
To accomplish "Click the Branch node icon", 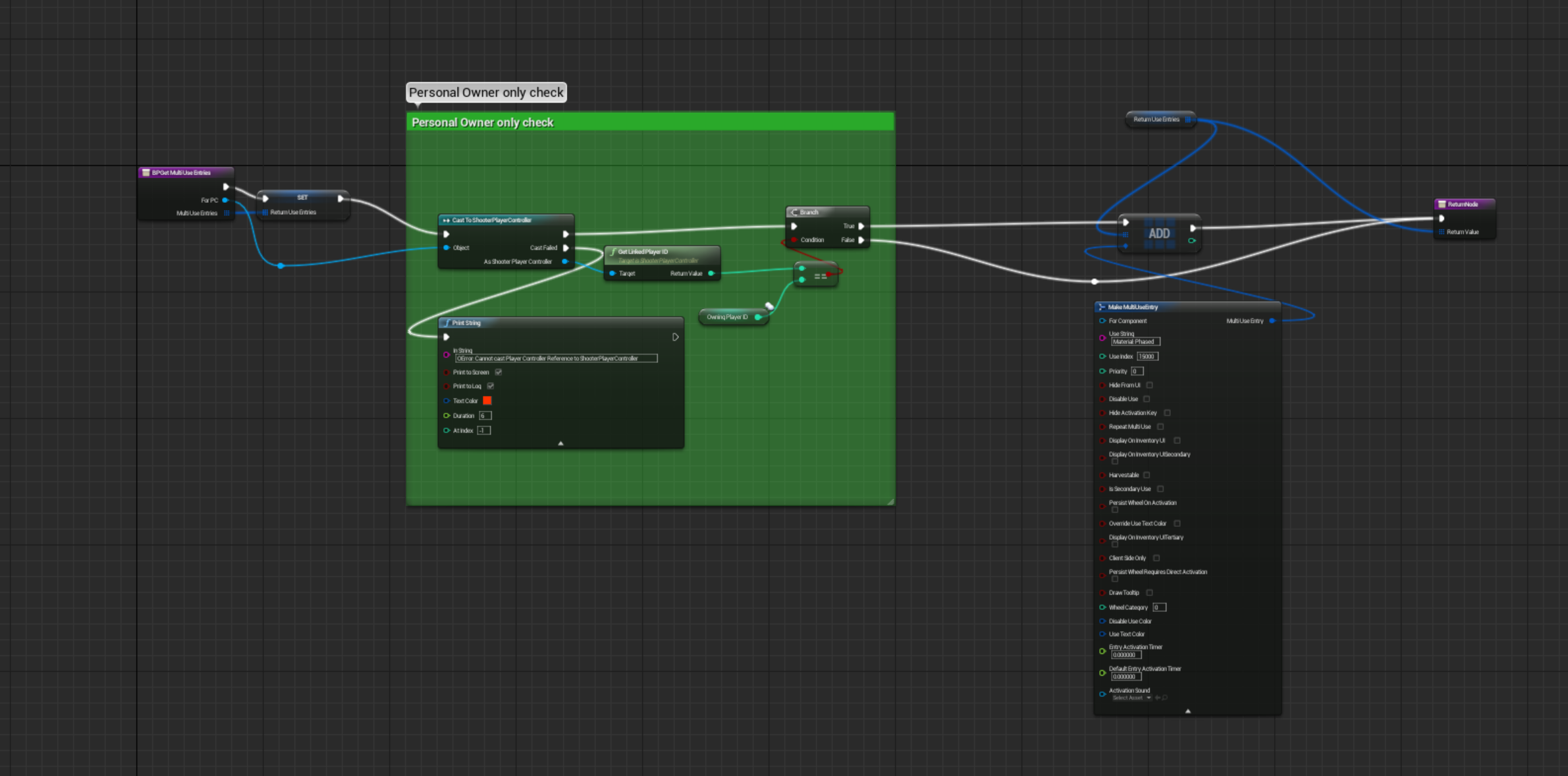I will 795,212.
